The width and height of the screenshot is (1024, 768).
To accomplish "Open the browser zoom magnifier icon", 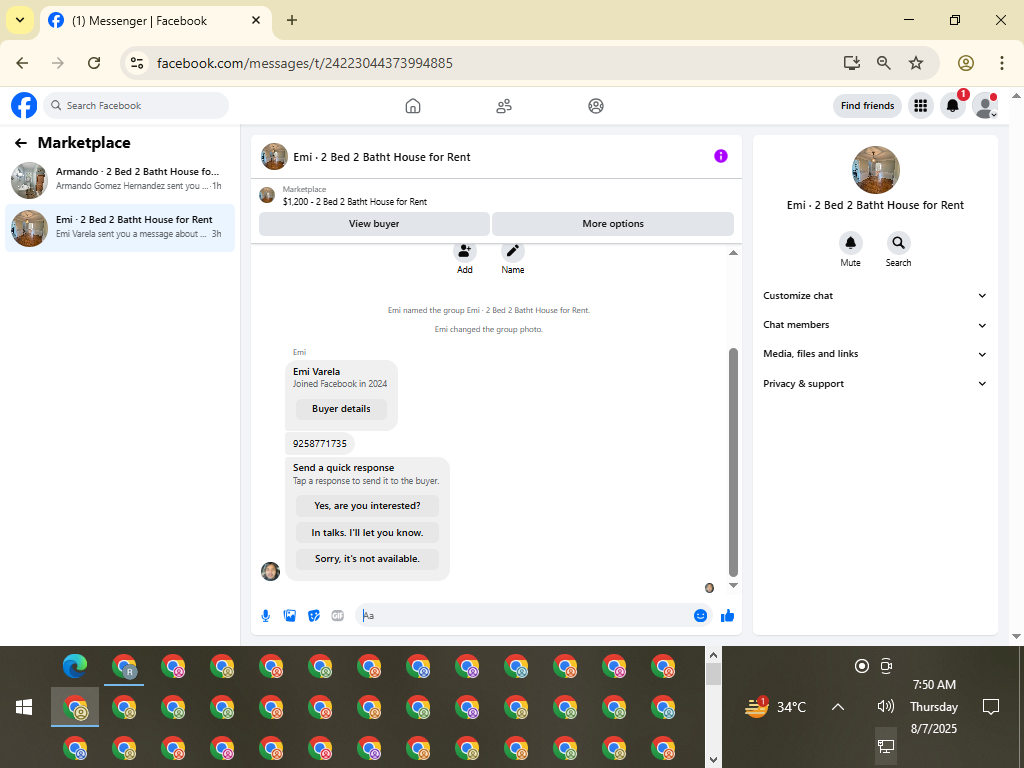I will pyautogui.click(x=884, y=63).
